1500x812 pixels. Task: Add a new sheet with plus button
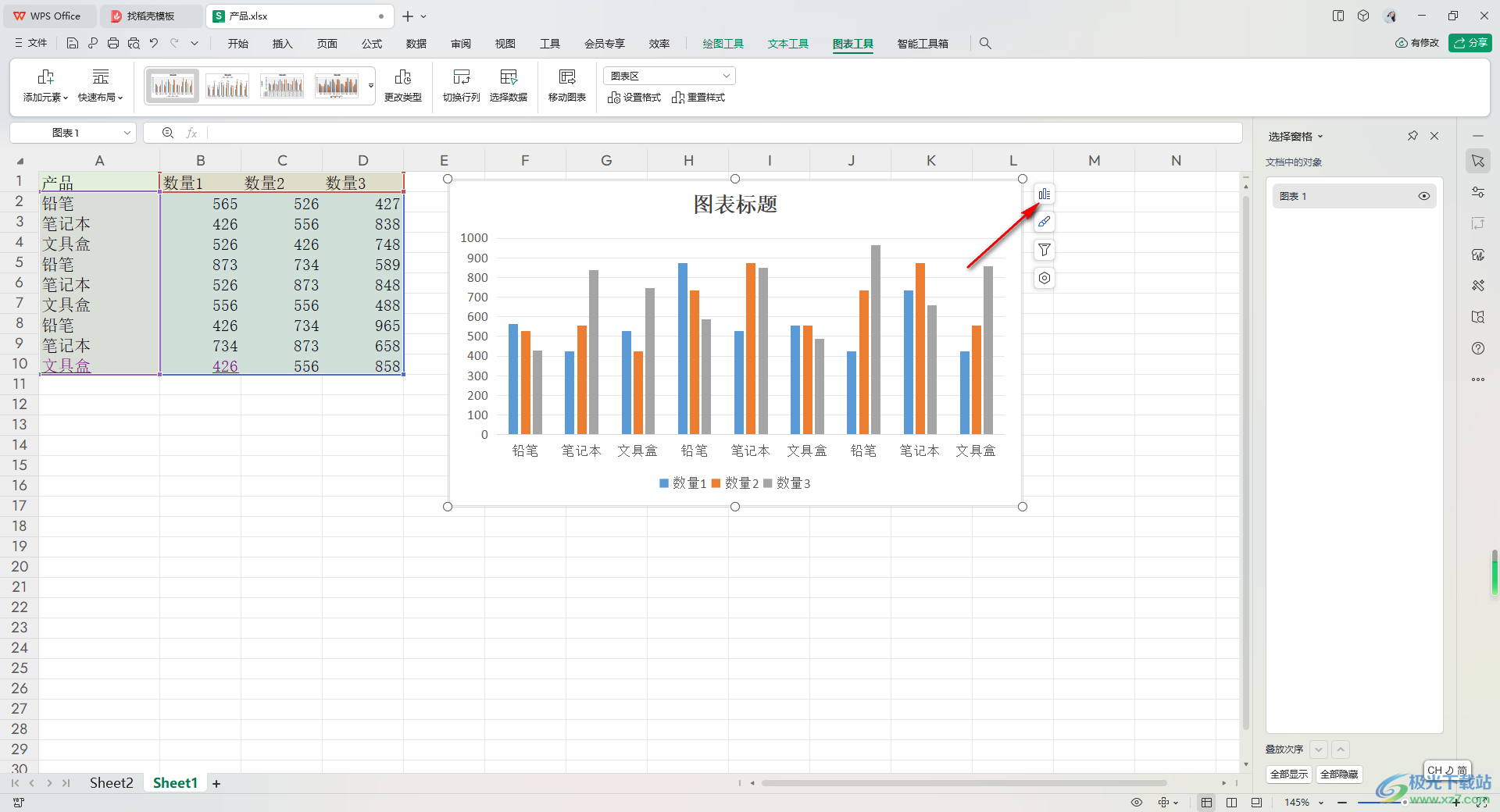[216, 784]
